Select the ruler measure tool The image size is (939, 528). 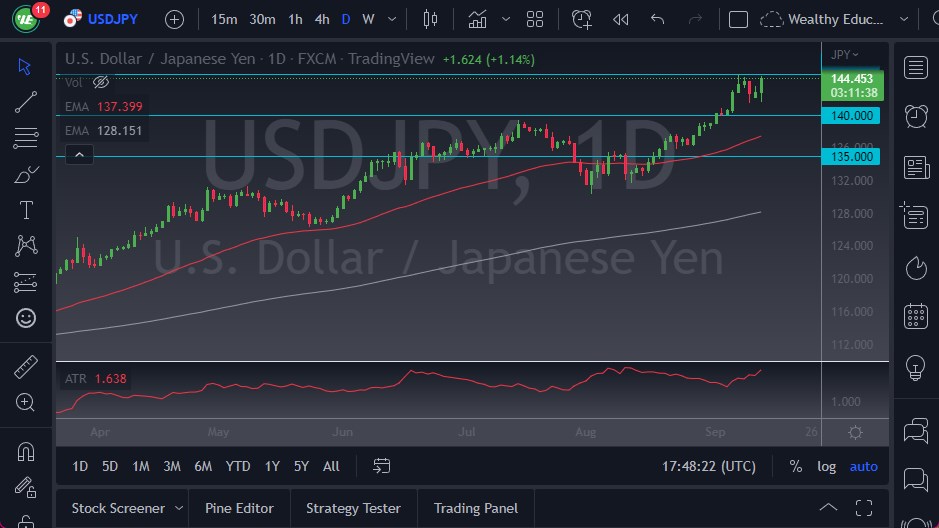pos(25,366)
